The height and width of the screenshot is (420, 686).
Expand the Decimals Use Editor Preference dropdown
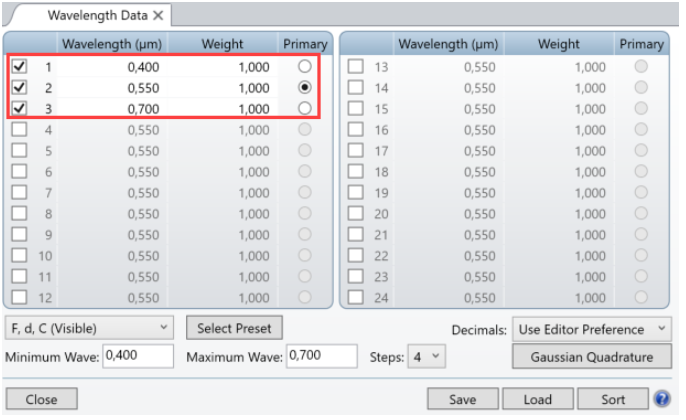click(592, 328)
